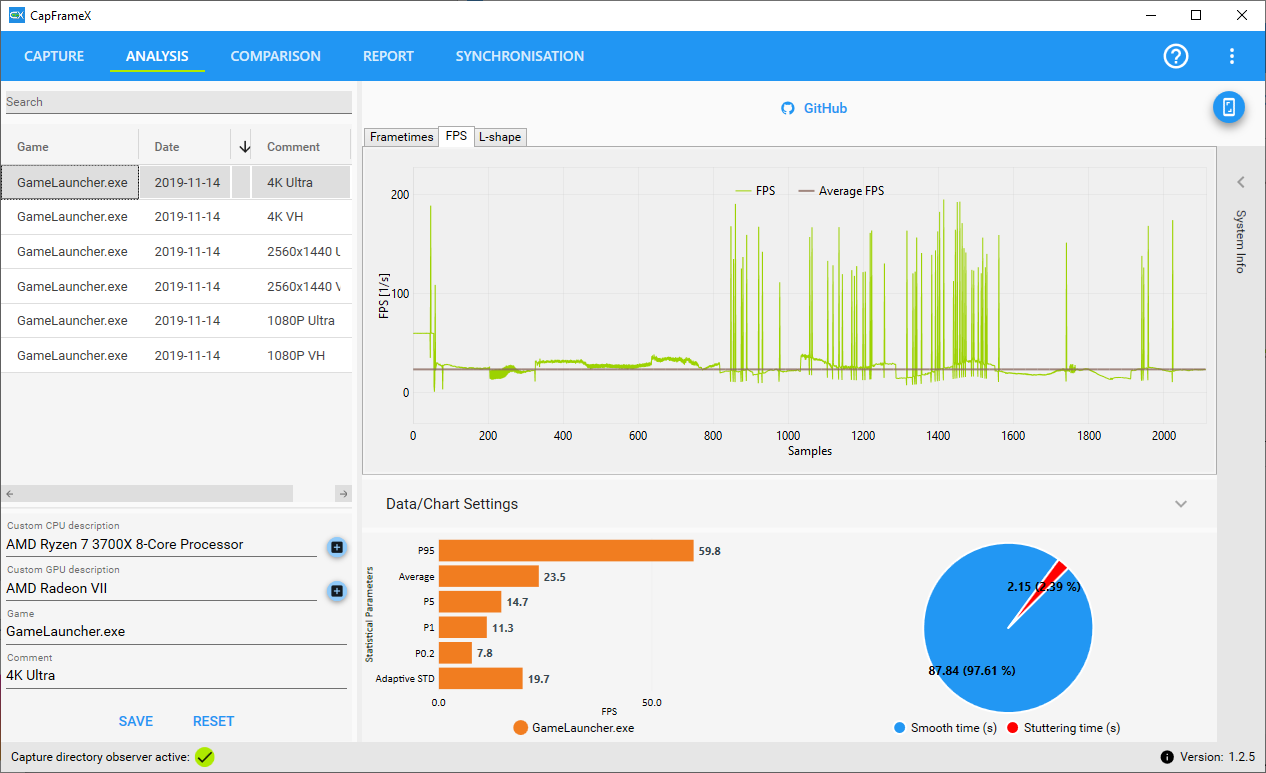Expand System Info side panel arrow
1266x773 pixels.
click(x=1240, y=182)
